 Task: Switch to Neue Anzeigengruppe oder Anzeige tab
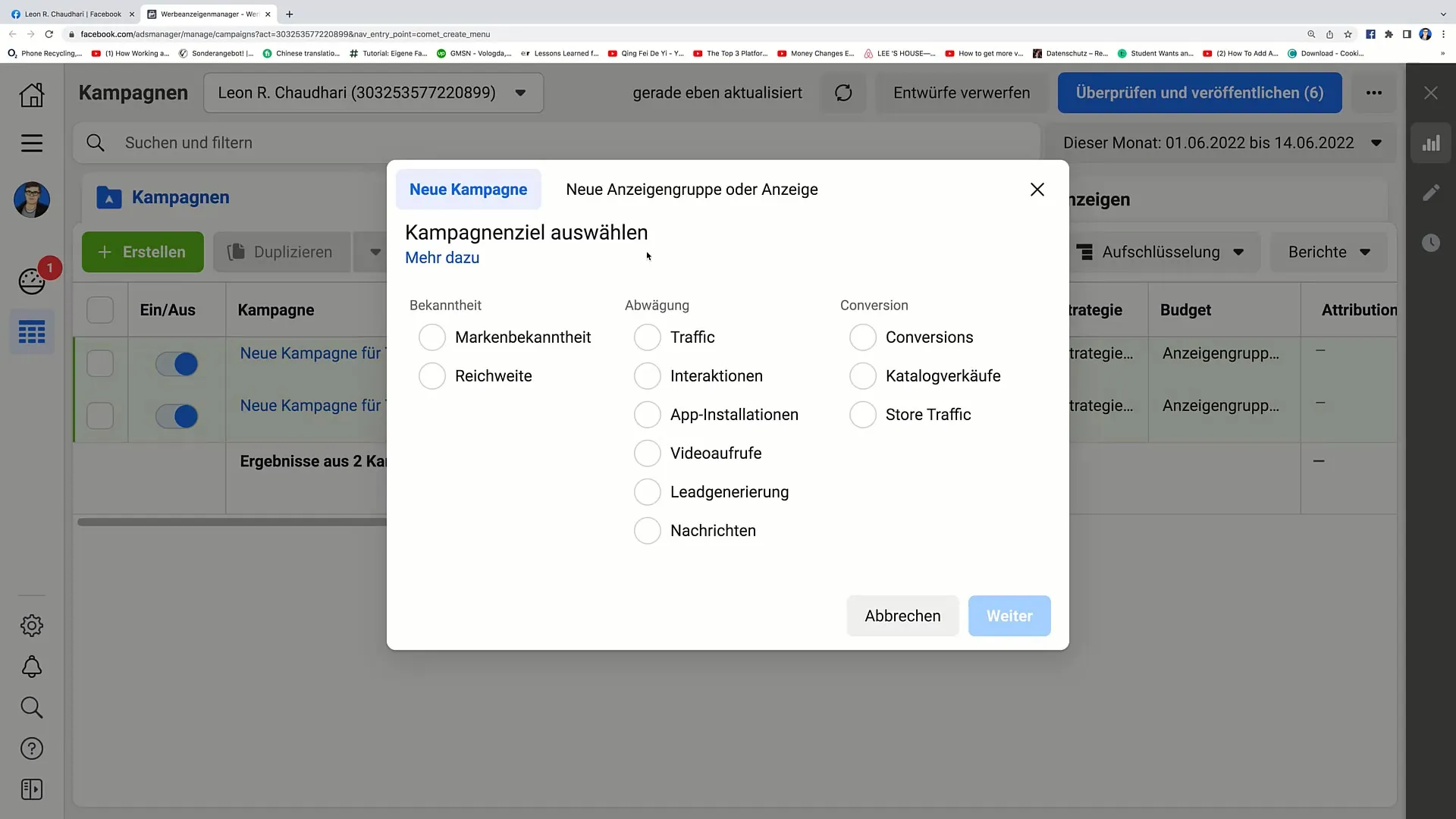click(691, 189)
